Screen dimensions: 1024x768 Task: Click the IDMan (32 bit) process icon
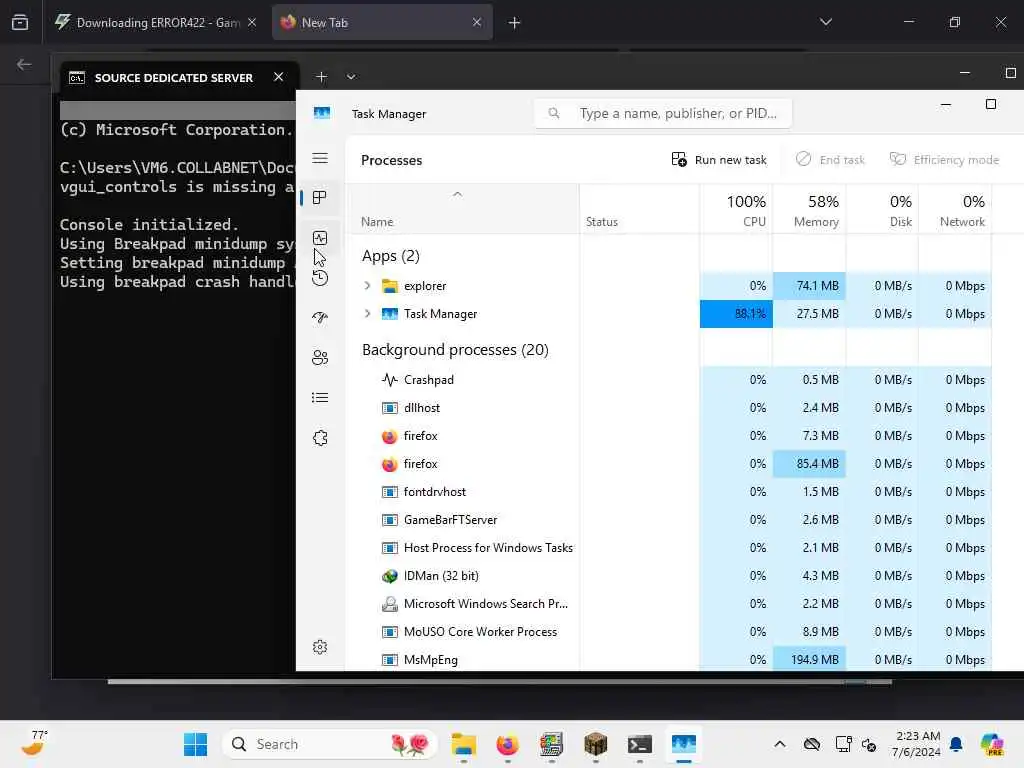pyautogui.click(x=389, y=576)
